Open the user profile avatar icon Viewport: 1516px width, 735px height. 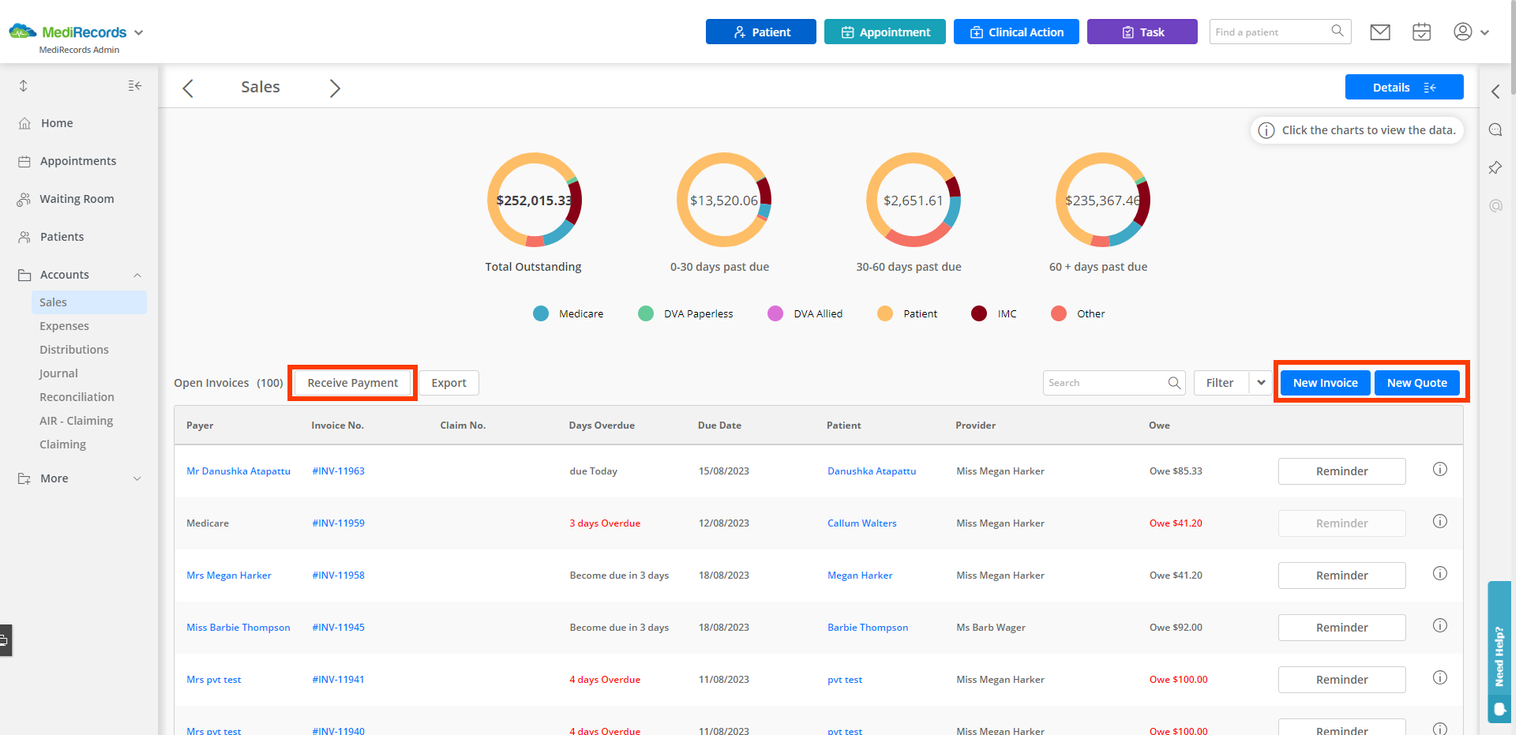[x=1463, y=32]
